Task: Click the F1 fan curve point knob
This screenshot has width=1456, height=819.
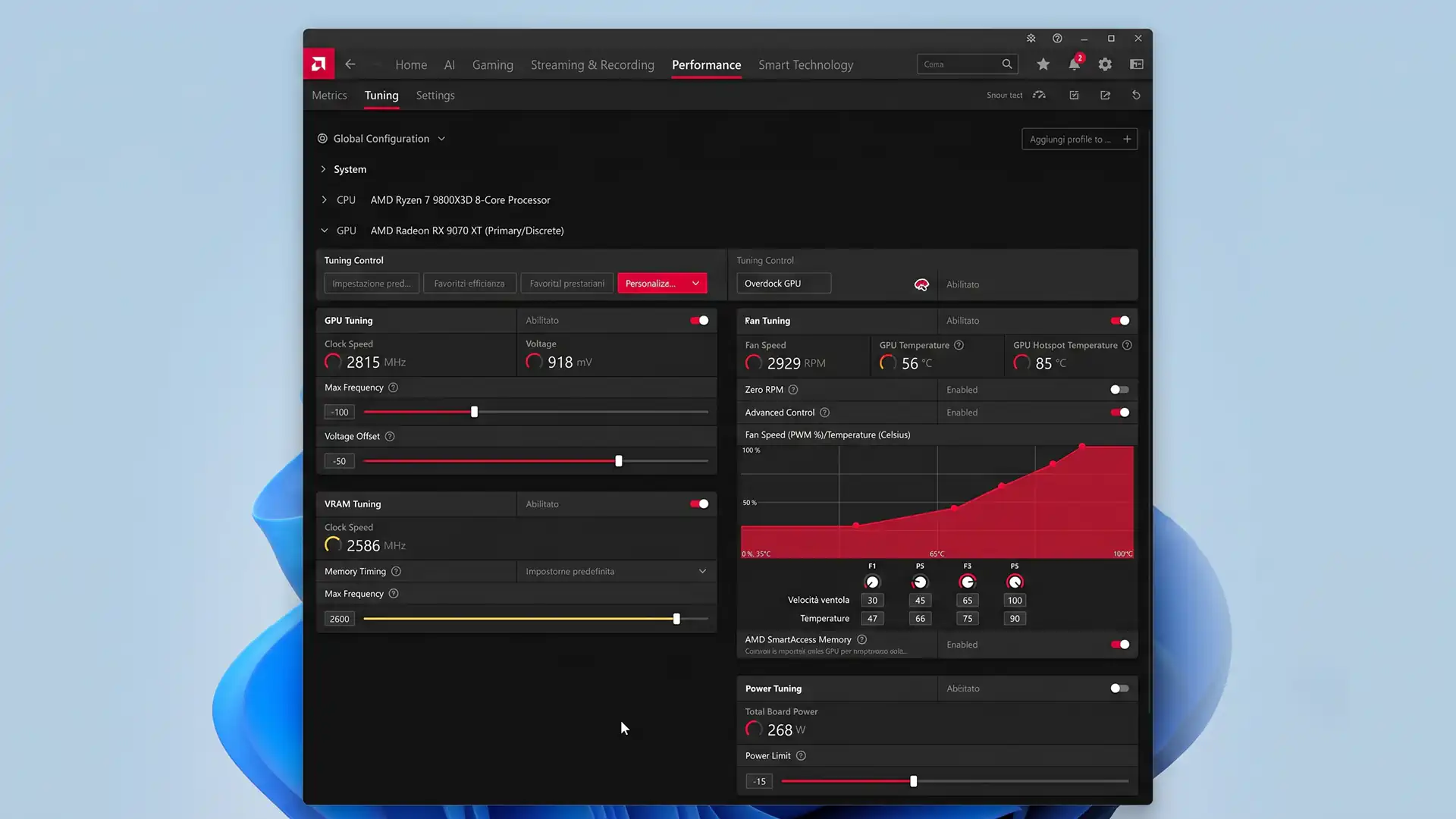Action: pos(872,582)
